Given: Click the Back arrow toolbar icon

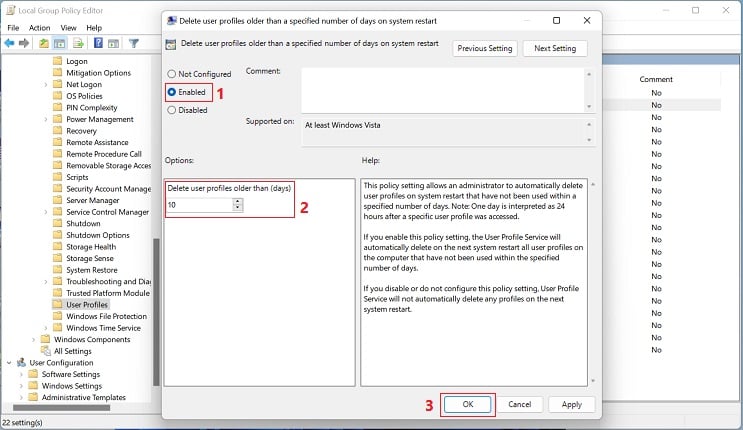Looking at the screenshot, I should pyautogui.click(x=9, y=43).
